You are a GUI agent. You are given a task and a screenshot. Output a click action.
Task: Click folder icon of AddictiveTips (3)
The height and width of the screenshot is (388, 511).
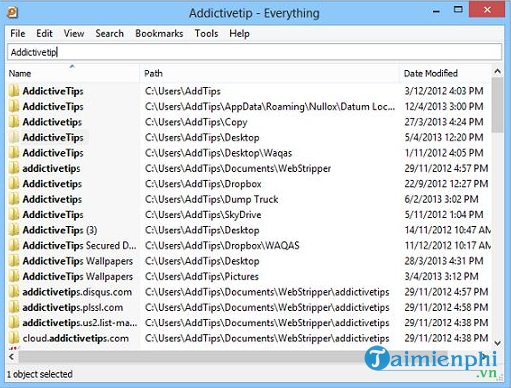coord(14,230)
